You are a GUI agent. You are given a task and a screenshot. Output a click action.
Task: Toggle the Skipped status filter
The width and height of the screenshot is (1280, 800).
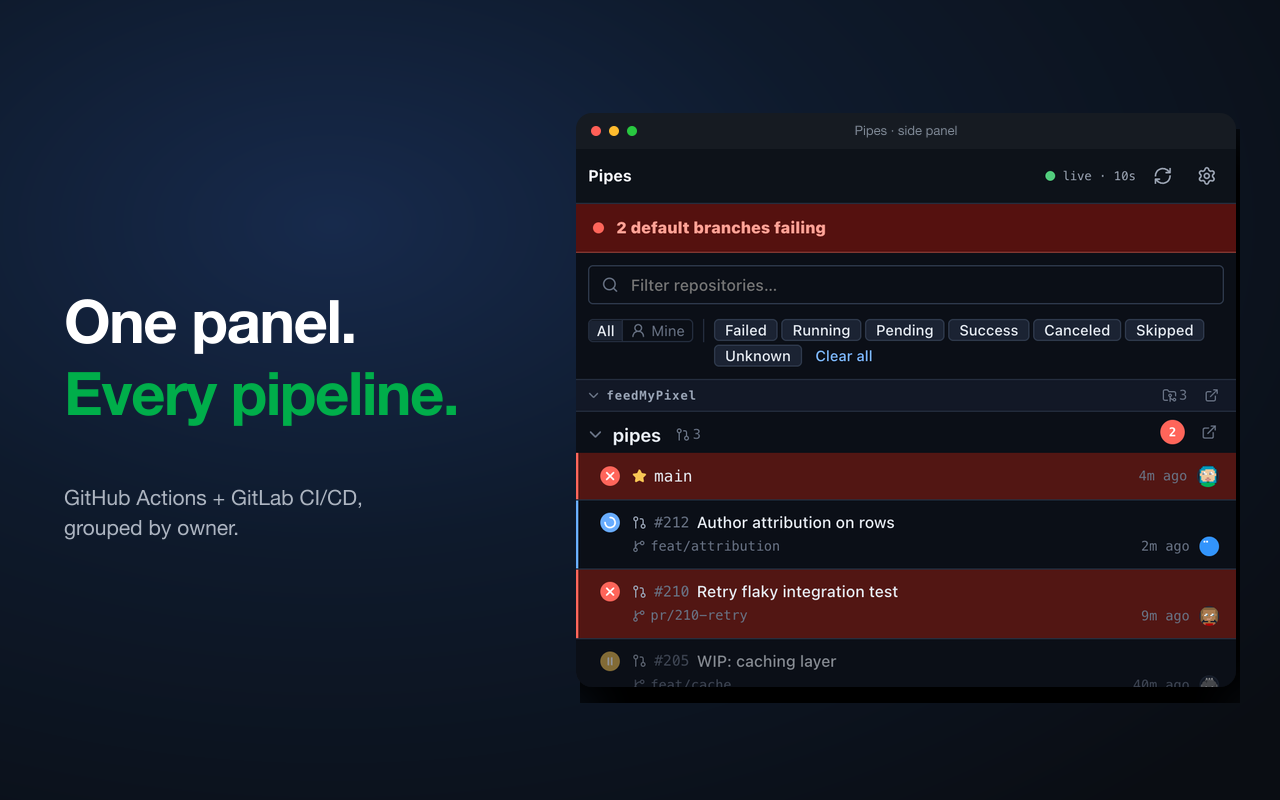[x=1165, y=330]
